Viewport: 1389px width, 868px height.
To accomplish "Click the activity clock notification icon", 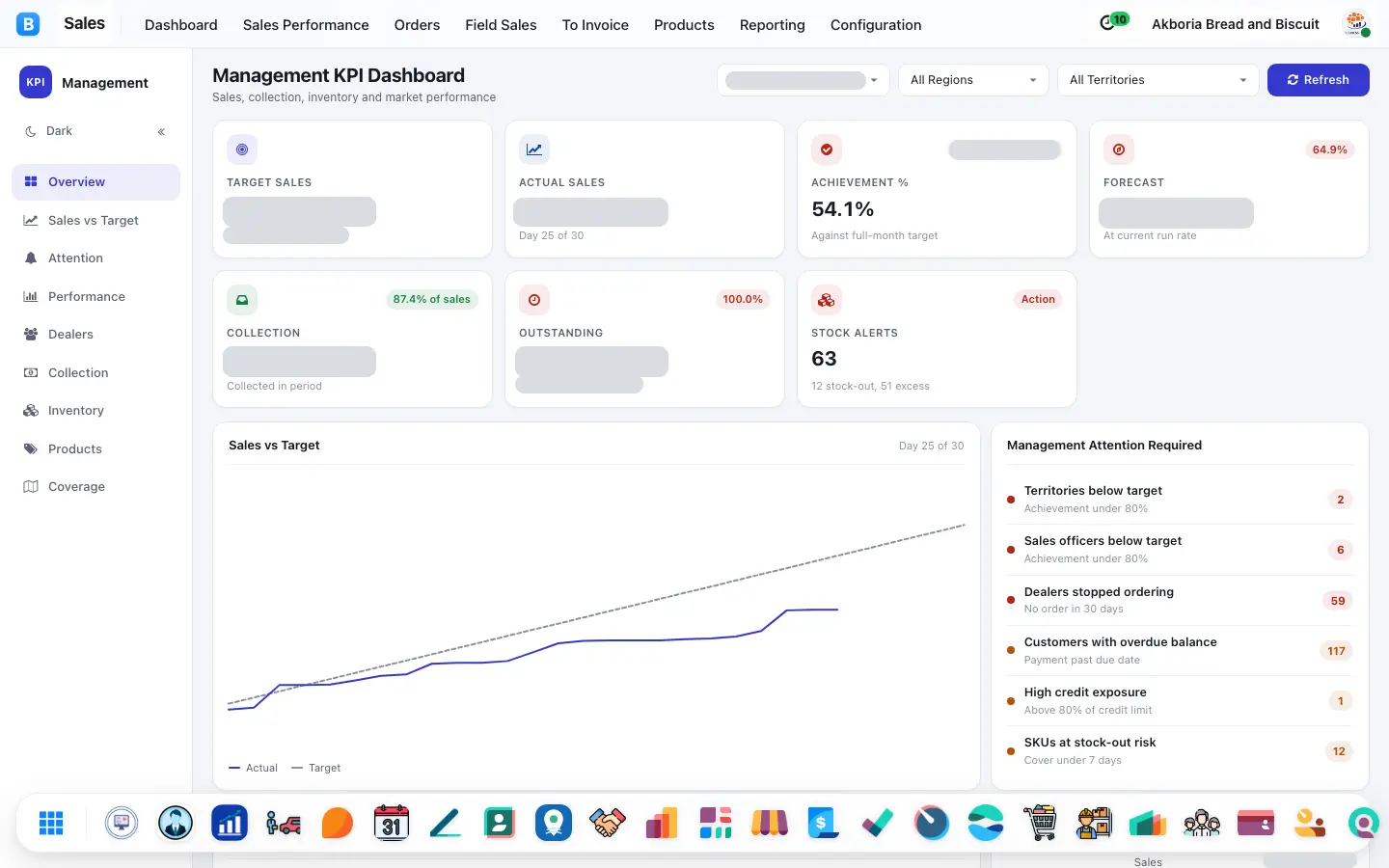I will pos(1108,22).
